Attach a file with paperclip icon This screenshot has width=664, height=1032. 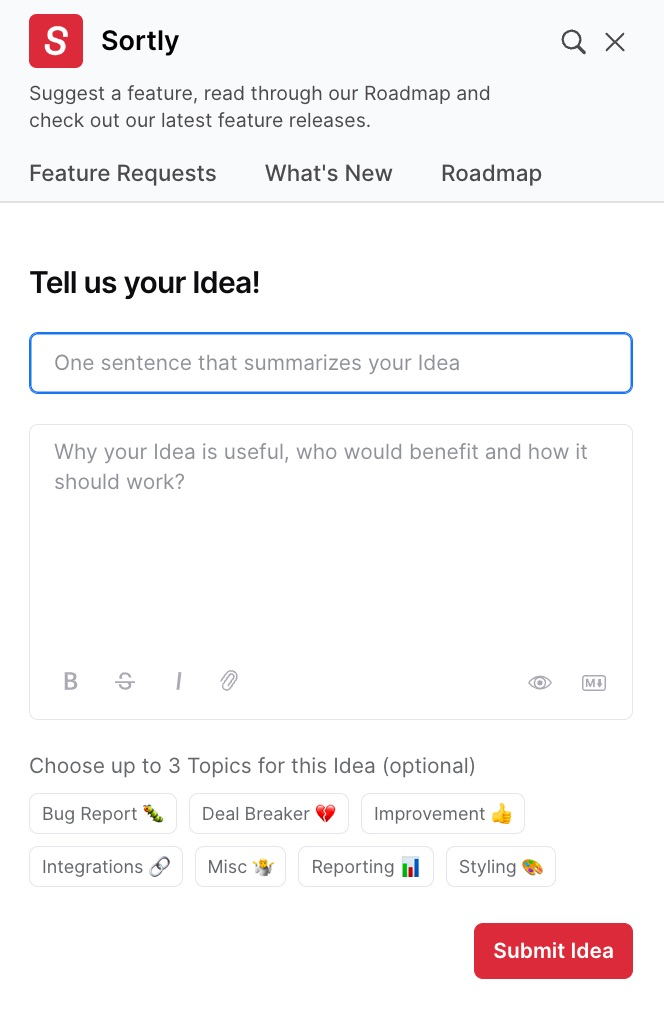click(229, 682)
